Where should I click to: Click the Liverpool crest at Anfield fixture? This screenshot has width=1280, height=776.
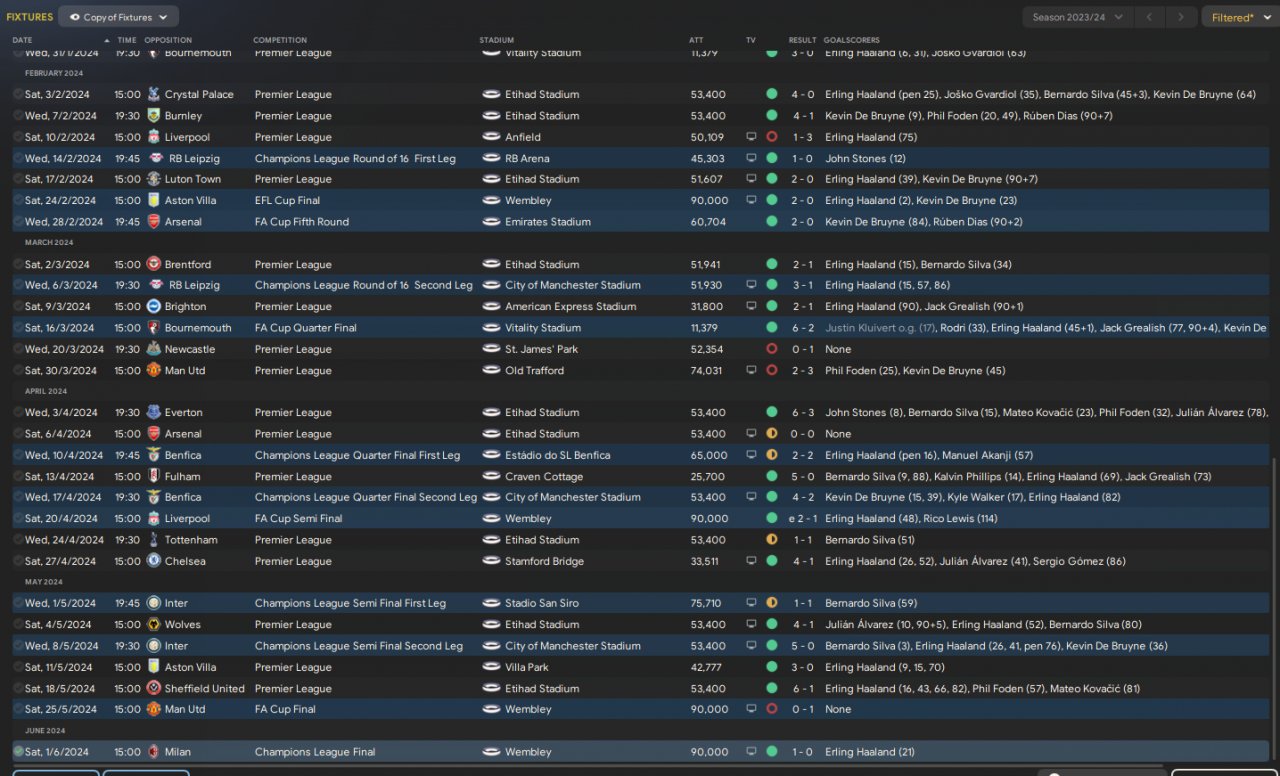pyautogui.click(x=153, y=137)
